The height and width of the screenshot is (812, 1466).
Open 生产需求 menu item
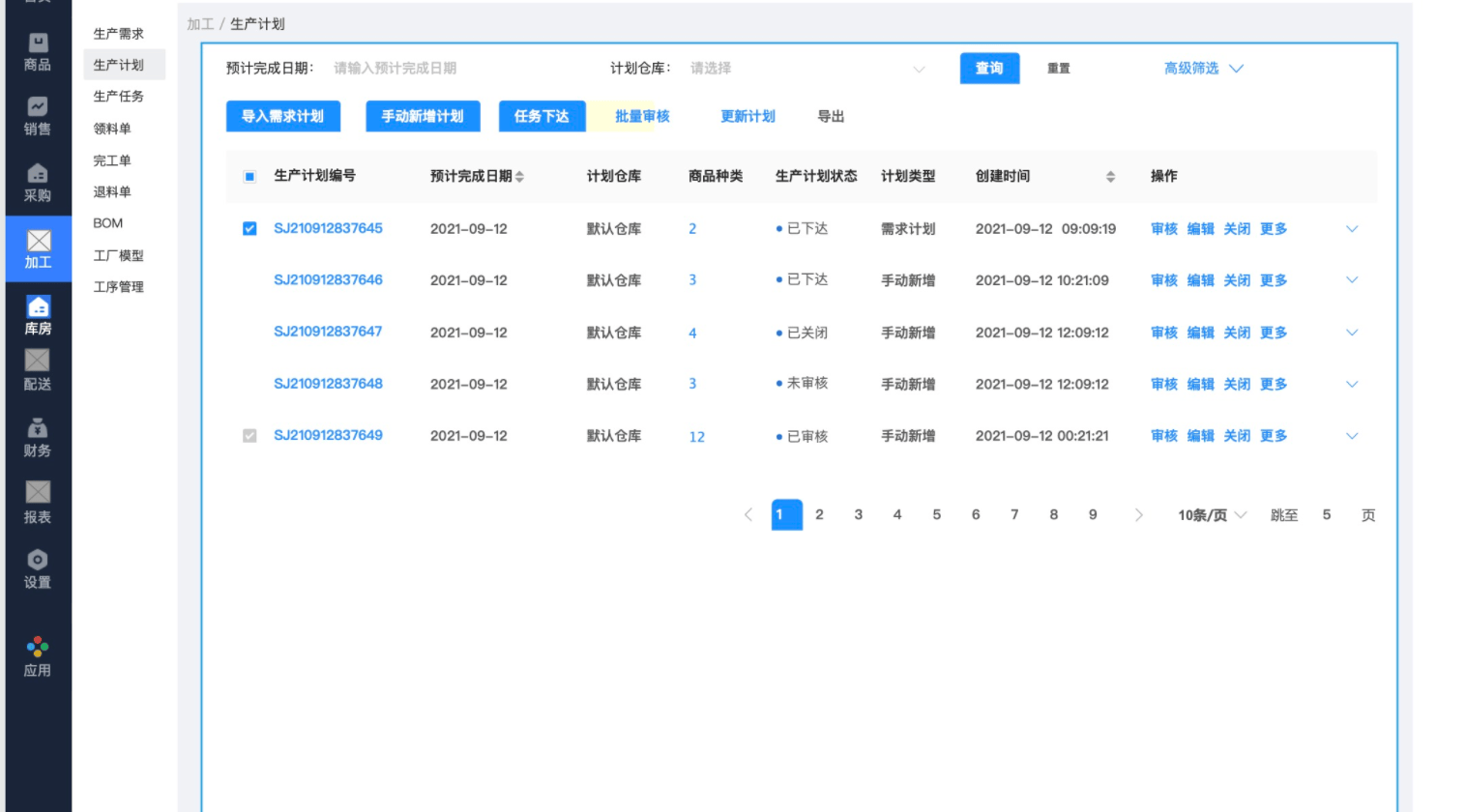pos(118,34)
